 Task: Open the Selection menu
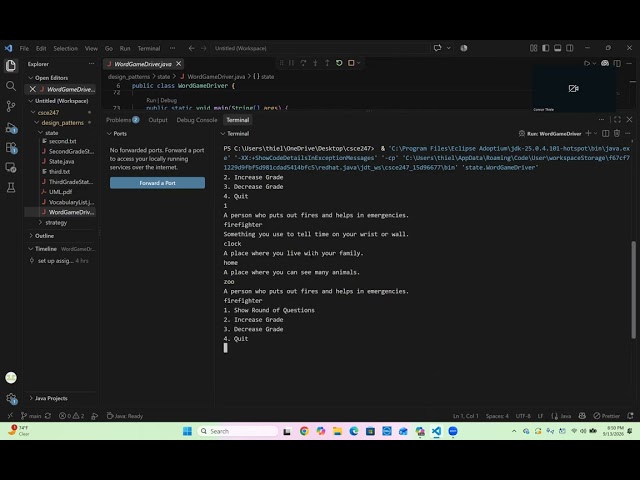(x=65, y=48)
